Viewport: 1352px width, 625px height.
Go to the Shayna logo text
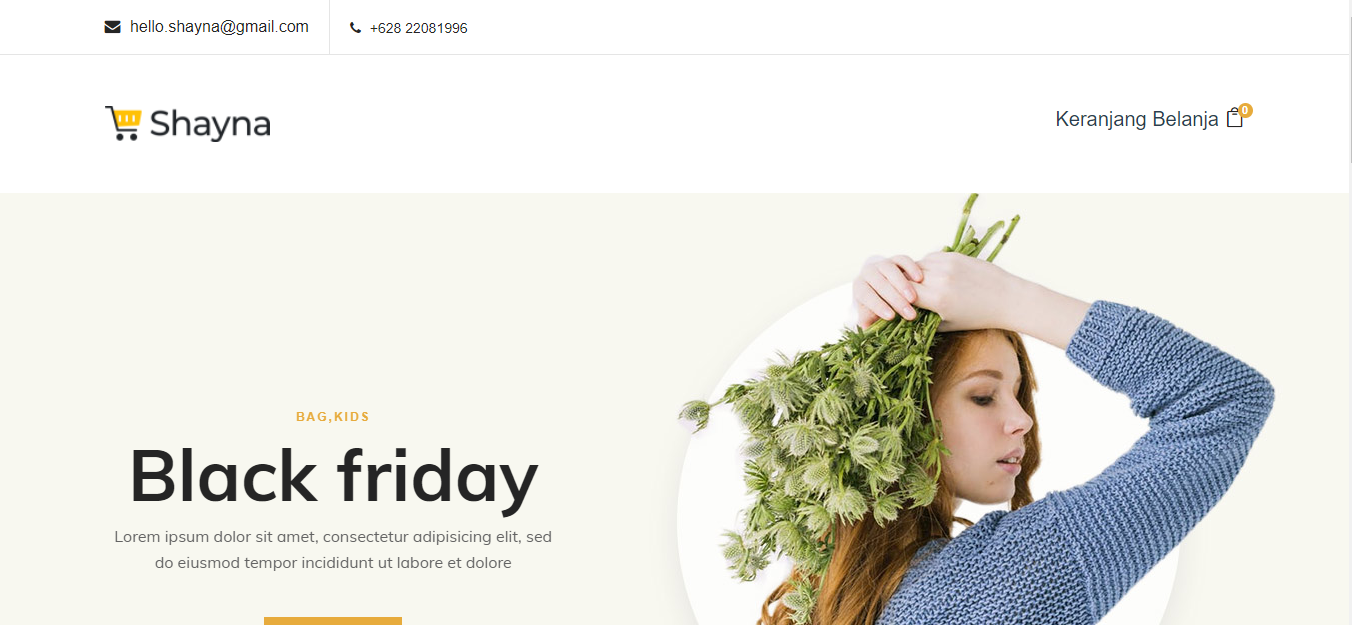(x=210, y=125)
